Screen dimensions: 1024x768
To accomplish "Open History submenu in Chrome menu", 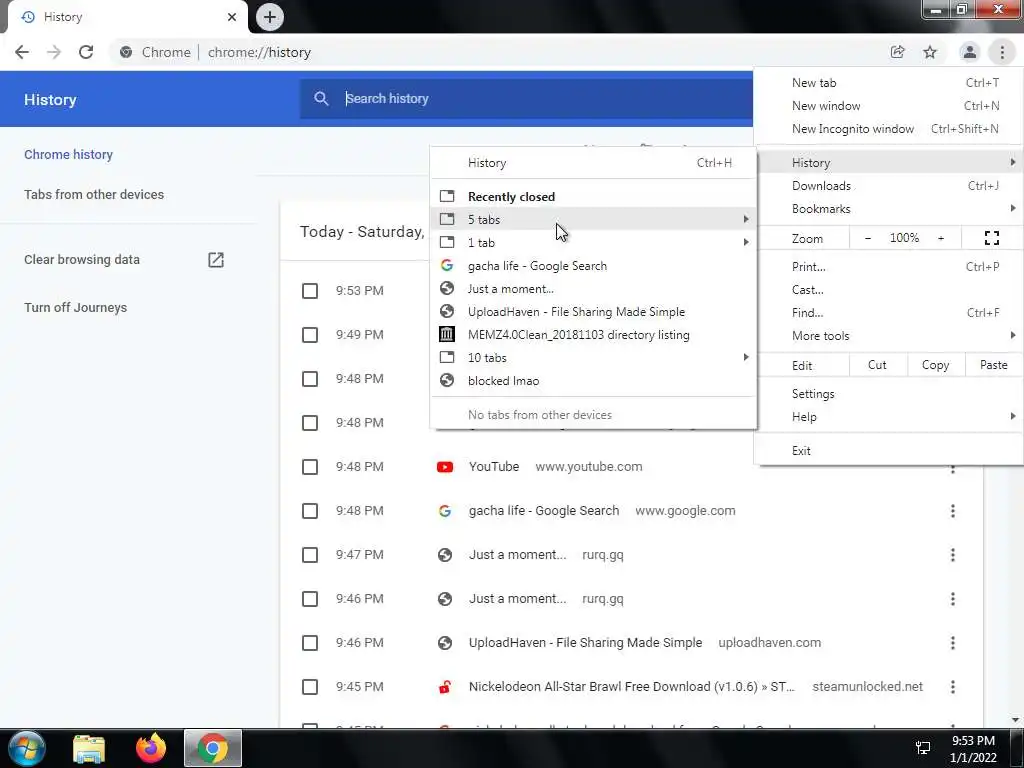I will tap(888, 163).
